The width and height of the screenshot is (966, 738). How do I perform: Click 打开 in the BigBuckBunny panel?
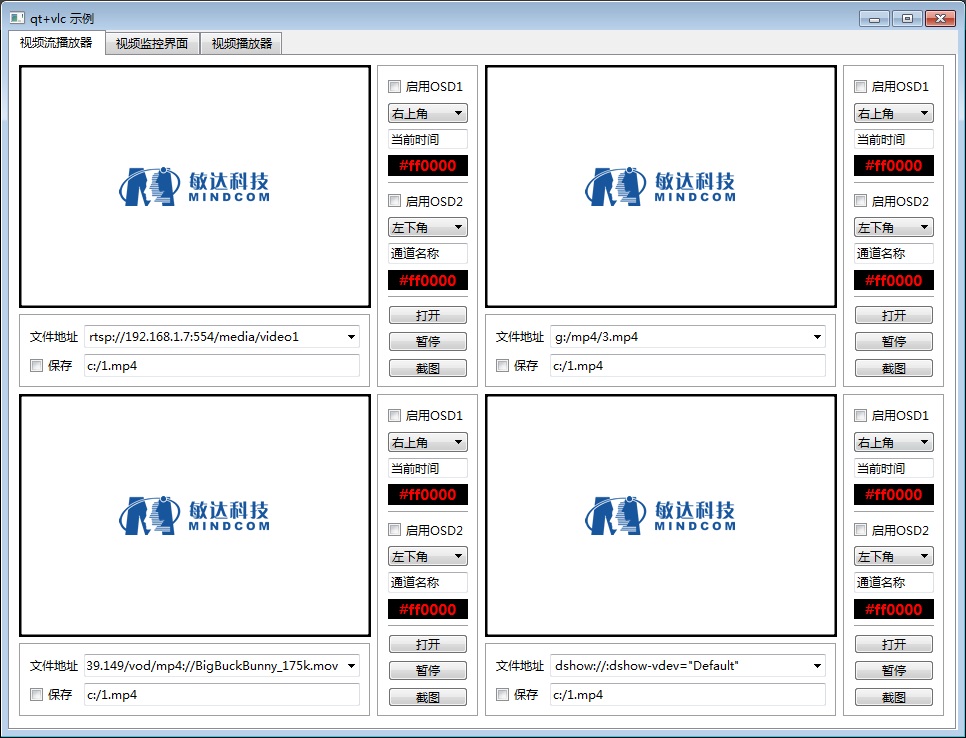point(428,644)
